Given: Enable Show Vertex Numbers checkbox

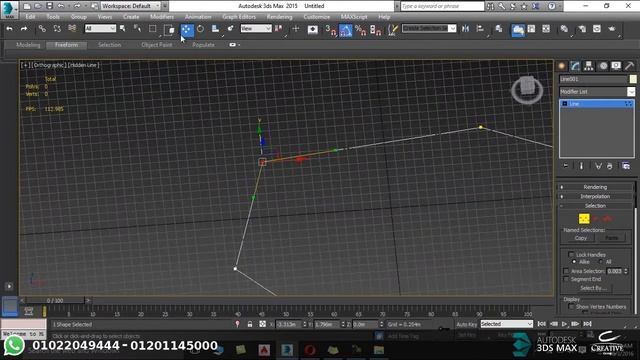Looking at the screenshot, I should tap(571, 307).
